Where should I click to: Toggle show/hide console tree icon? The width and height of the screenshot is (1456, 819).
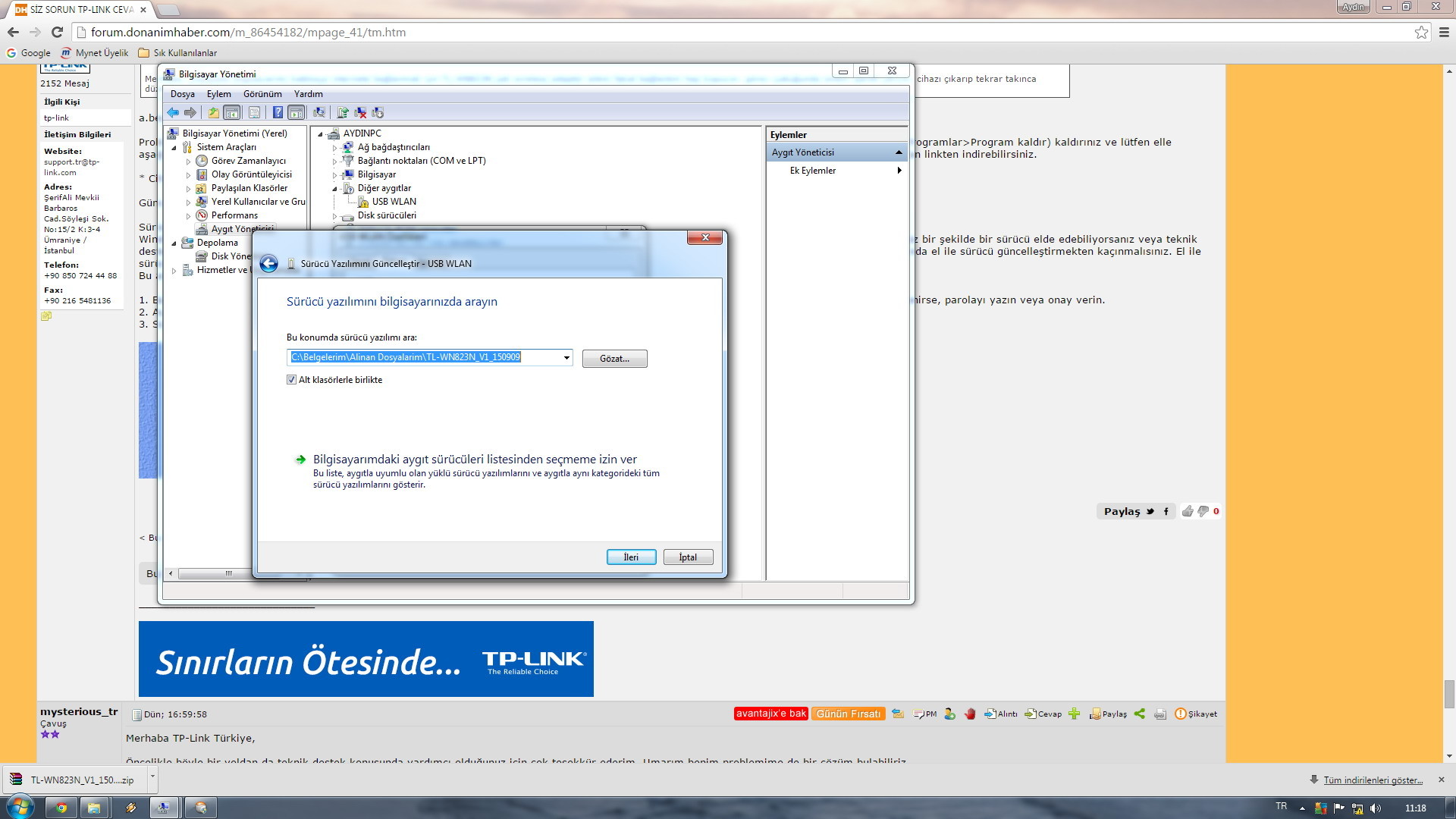tap(232, 112)
